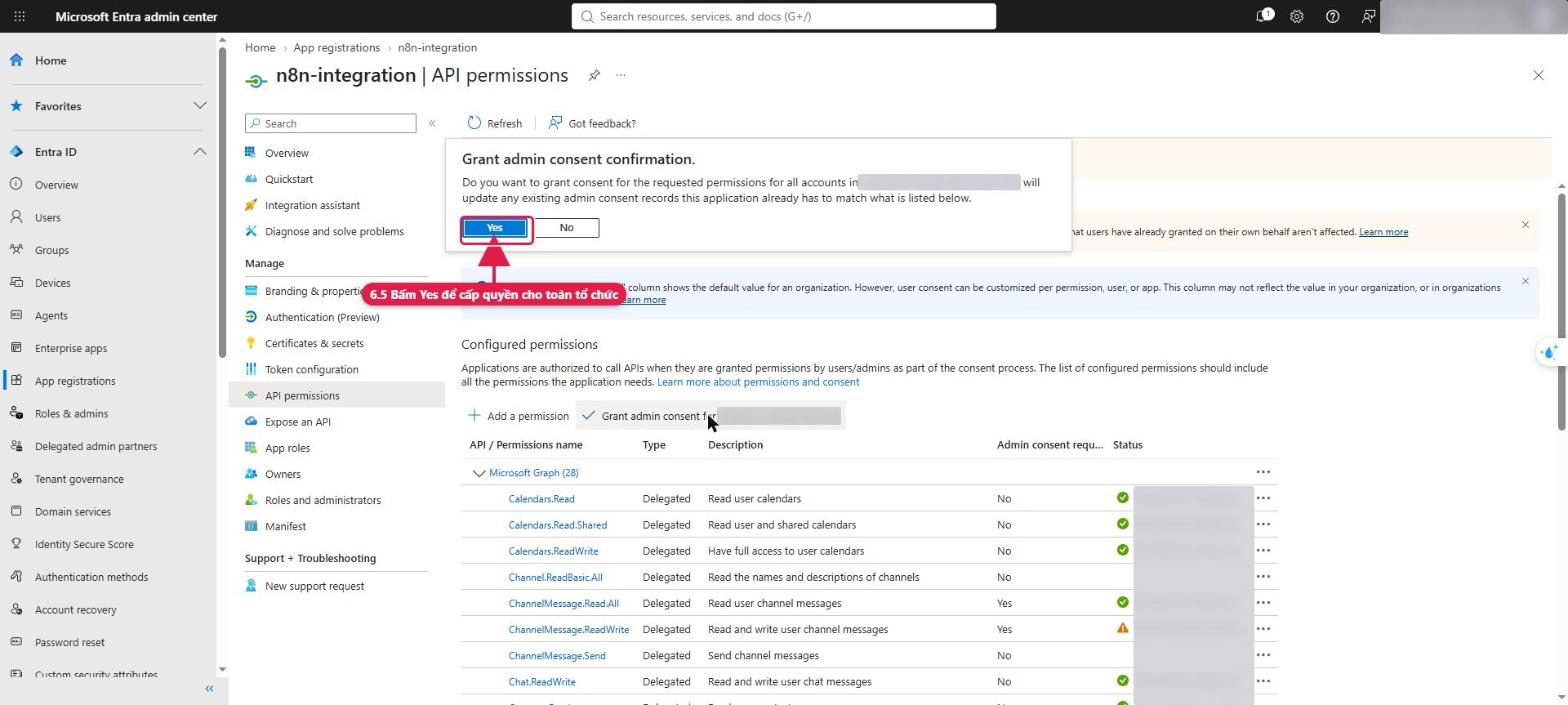The image size is (1568, 705).
Task: Open ellipsis menu for Calendars.Read row
Action: click(1263, 498)
